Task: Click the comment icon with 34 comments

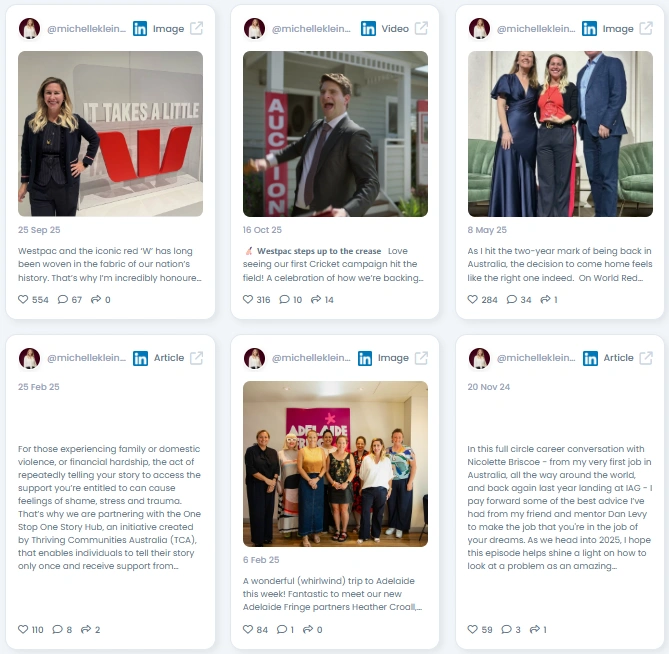Action: 512,299
